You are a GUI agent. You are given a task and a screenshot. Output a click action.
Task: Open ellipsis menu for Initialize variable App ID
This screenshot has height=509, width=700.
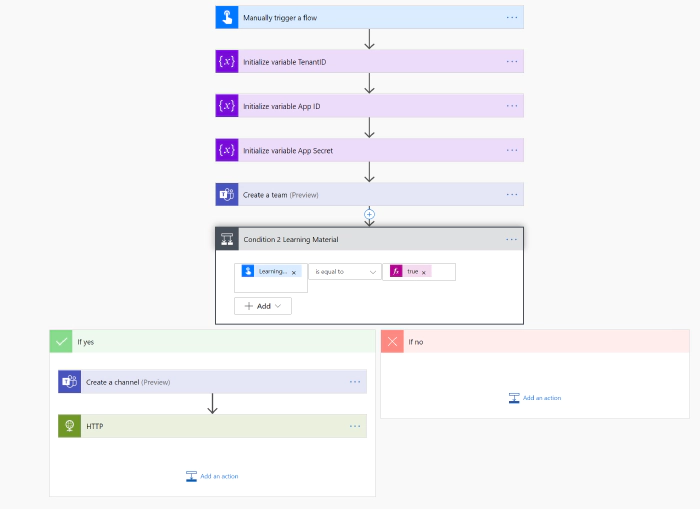pyautogui.click(x=512, y=106)
